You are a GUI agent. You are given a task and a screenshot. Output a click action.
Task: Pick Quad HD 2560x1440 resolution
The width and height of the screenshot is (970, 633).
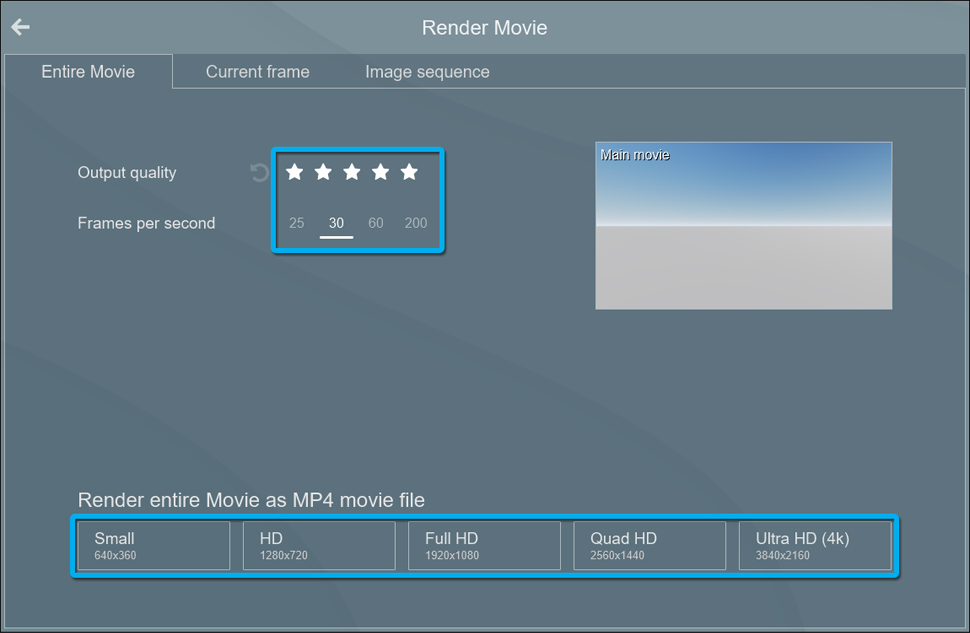[x=649, y=545]
